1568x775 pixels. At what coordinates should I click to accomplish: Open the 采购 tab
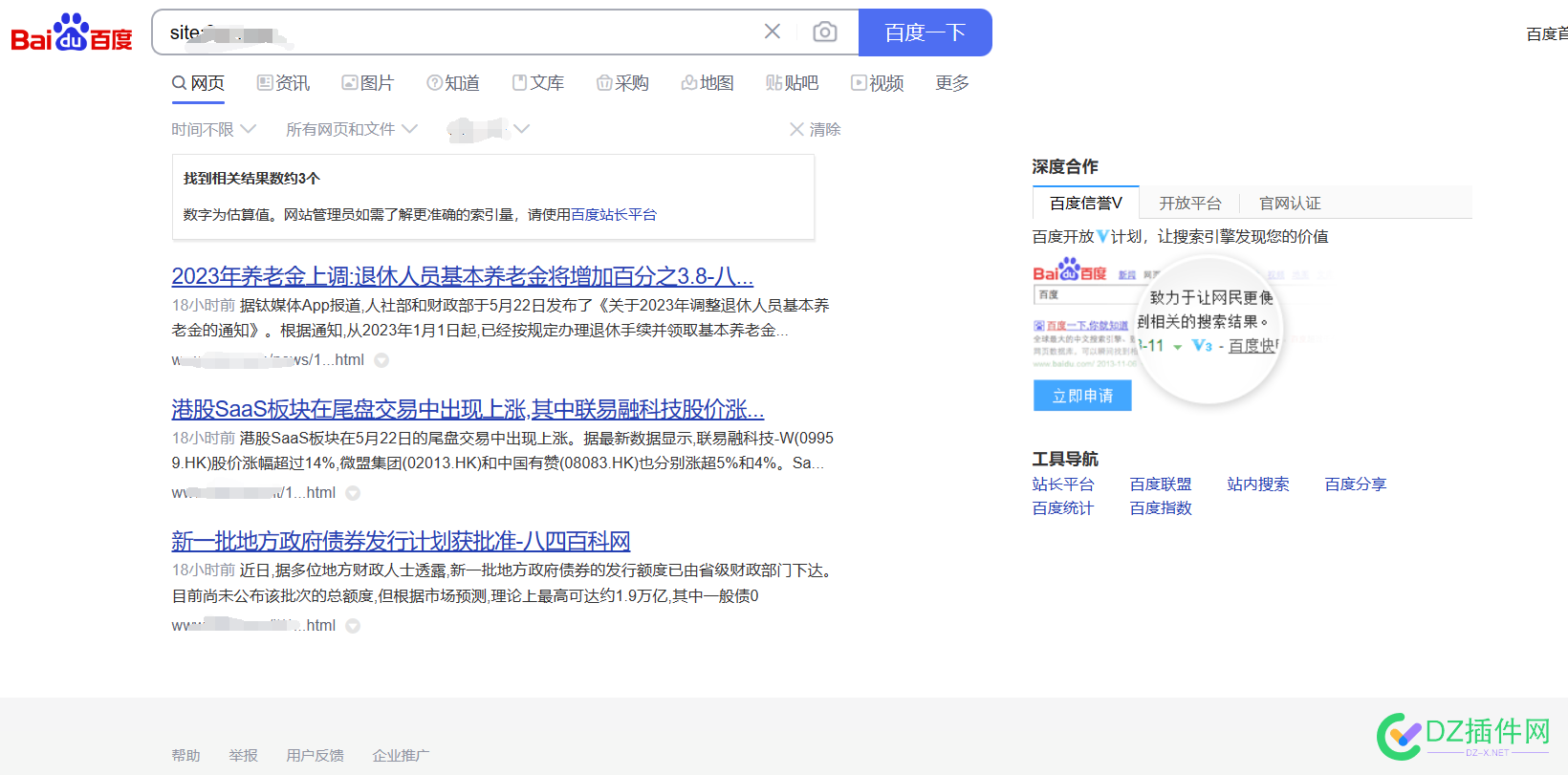tap(622, 83)
